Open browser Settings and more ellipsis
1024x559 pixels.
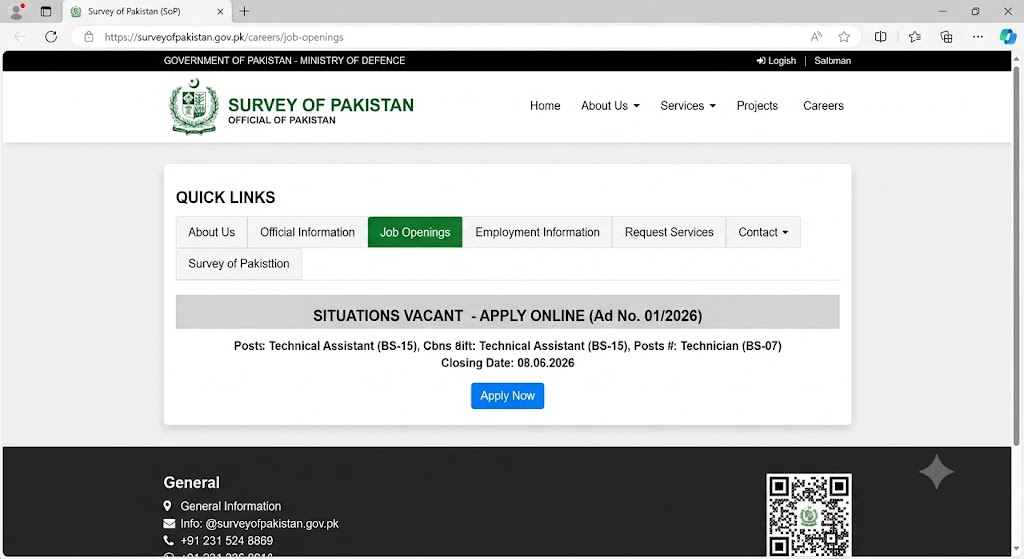tap(978, 37)
